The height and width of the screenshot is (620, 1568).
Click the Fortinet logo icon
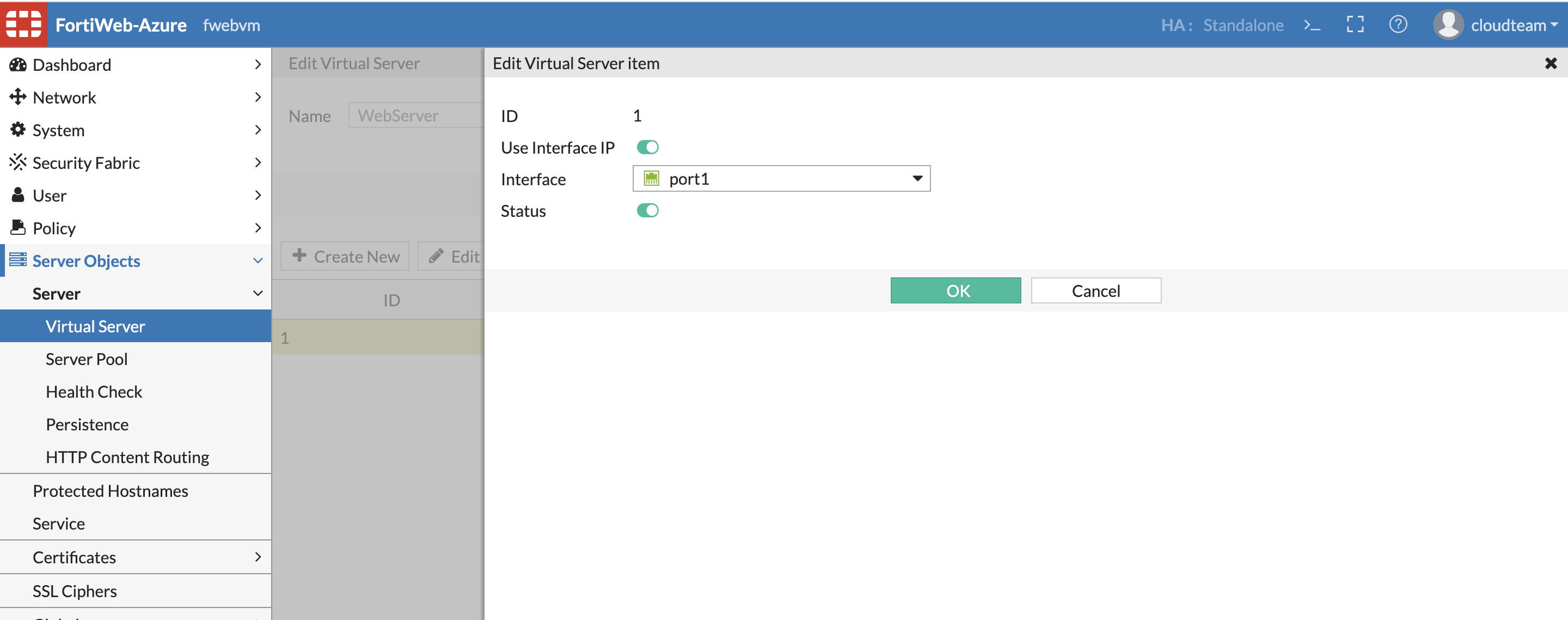[23, 25]
